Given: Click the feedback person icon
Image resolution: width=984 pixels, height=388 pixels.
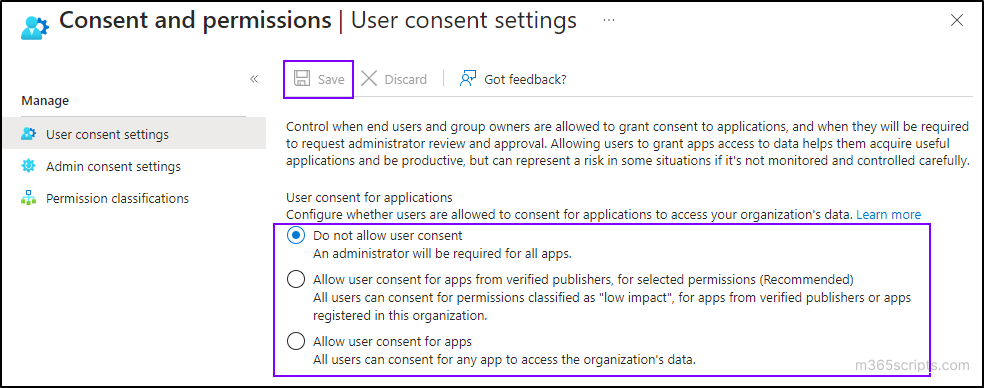Looking at the screenshot, I should (468, 78).
